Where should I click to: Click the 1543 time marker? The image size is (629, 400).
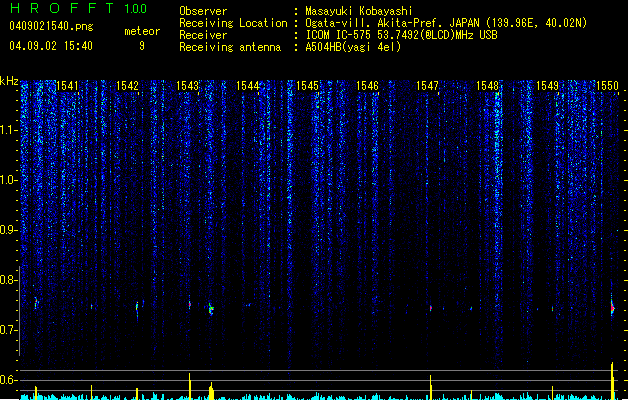tap(187, 86)
